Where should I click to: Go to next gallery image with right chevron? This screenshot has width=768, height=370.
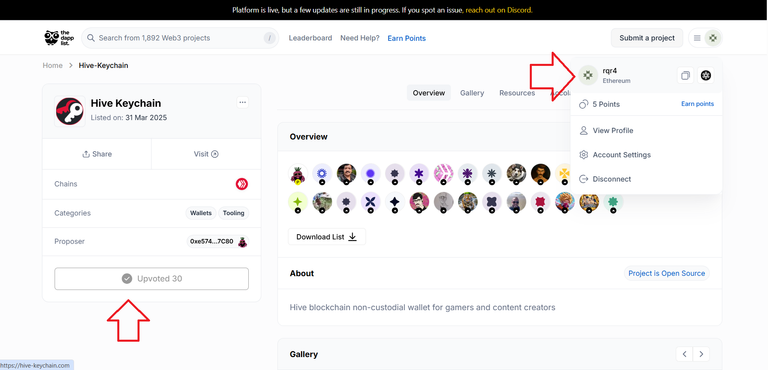coord(701,354)
